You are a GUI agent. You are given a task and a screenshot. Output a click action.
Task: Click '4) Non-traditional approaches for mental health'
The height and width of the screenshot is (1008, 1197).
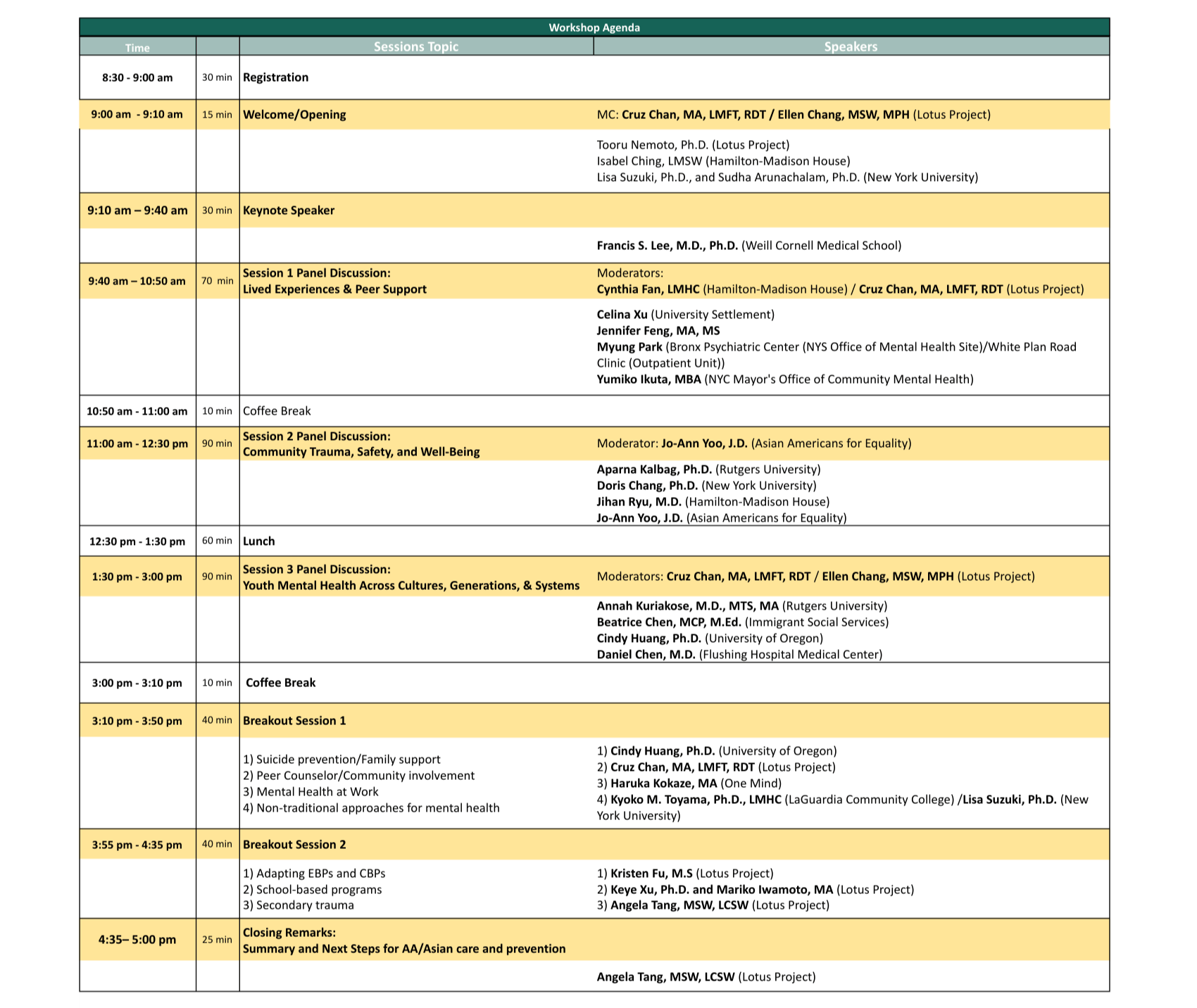(371, 808)
